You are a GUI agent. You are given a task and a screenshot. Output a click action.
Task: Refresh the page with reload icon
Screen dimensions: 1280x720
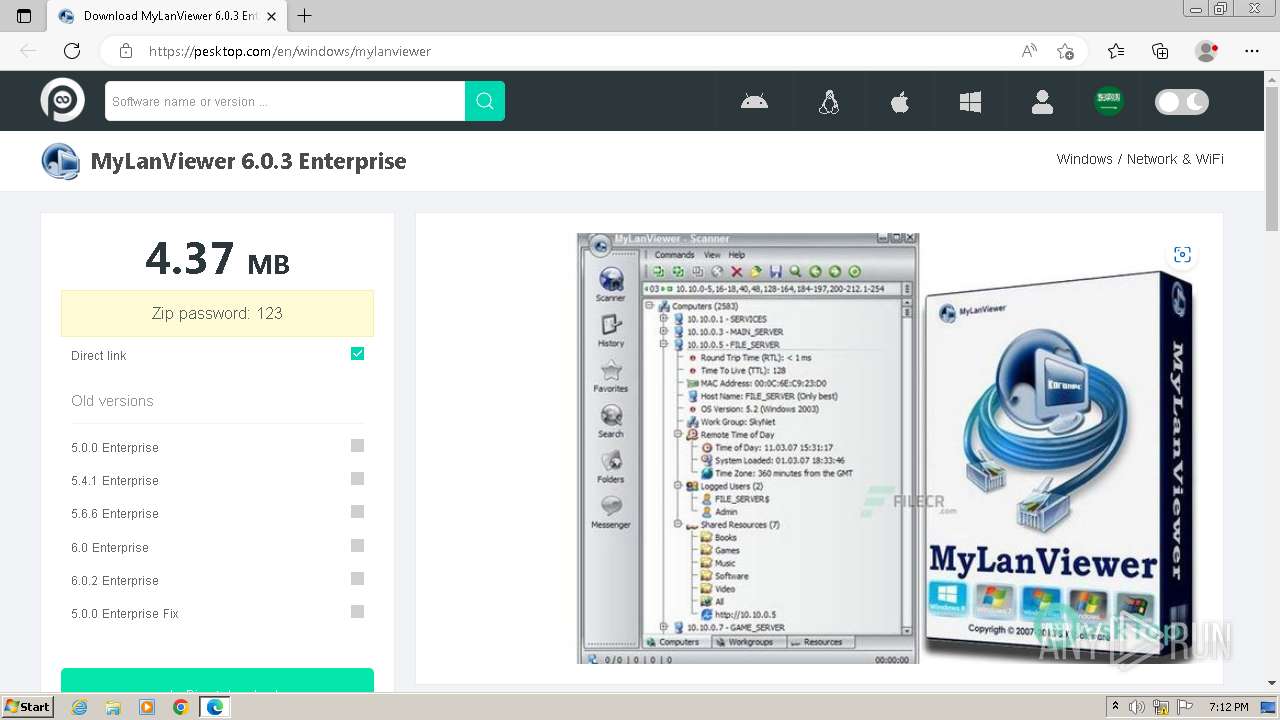coord(72,51)
